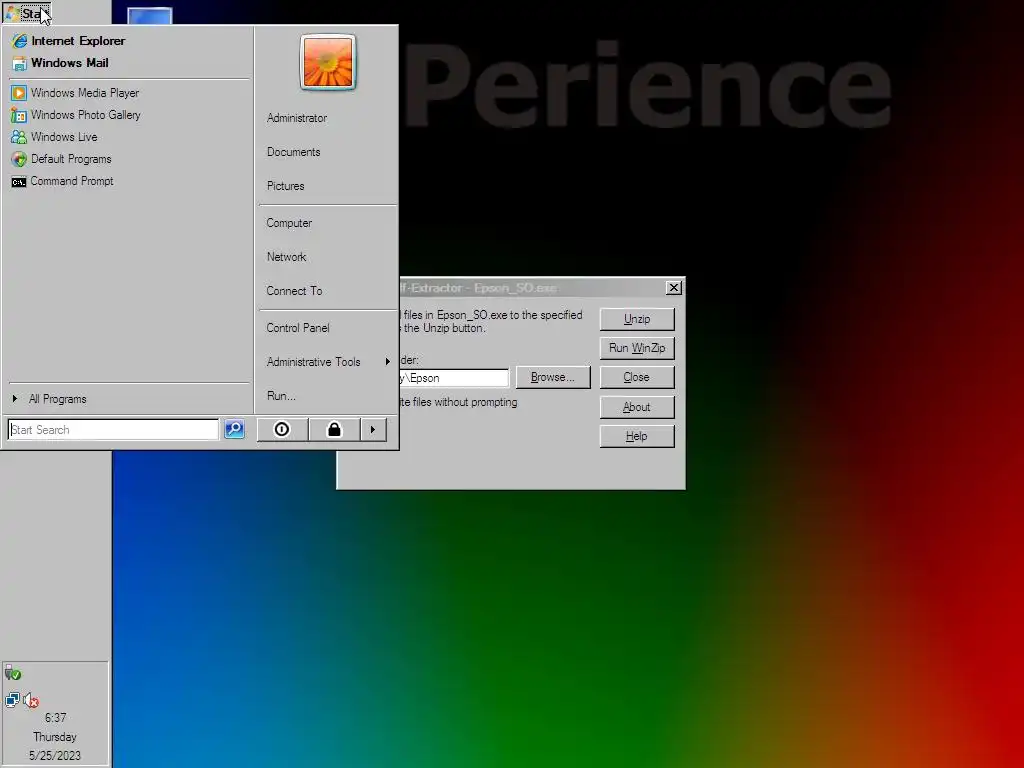Viewport: 1024px width, 768px height.
Task: Click Browse... button for unzip folder
Action: click(552, 377)
